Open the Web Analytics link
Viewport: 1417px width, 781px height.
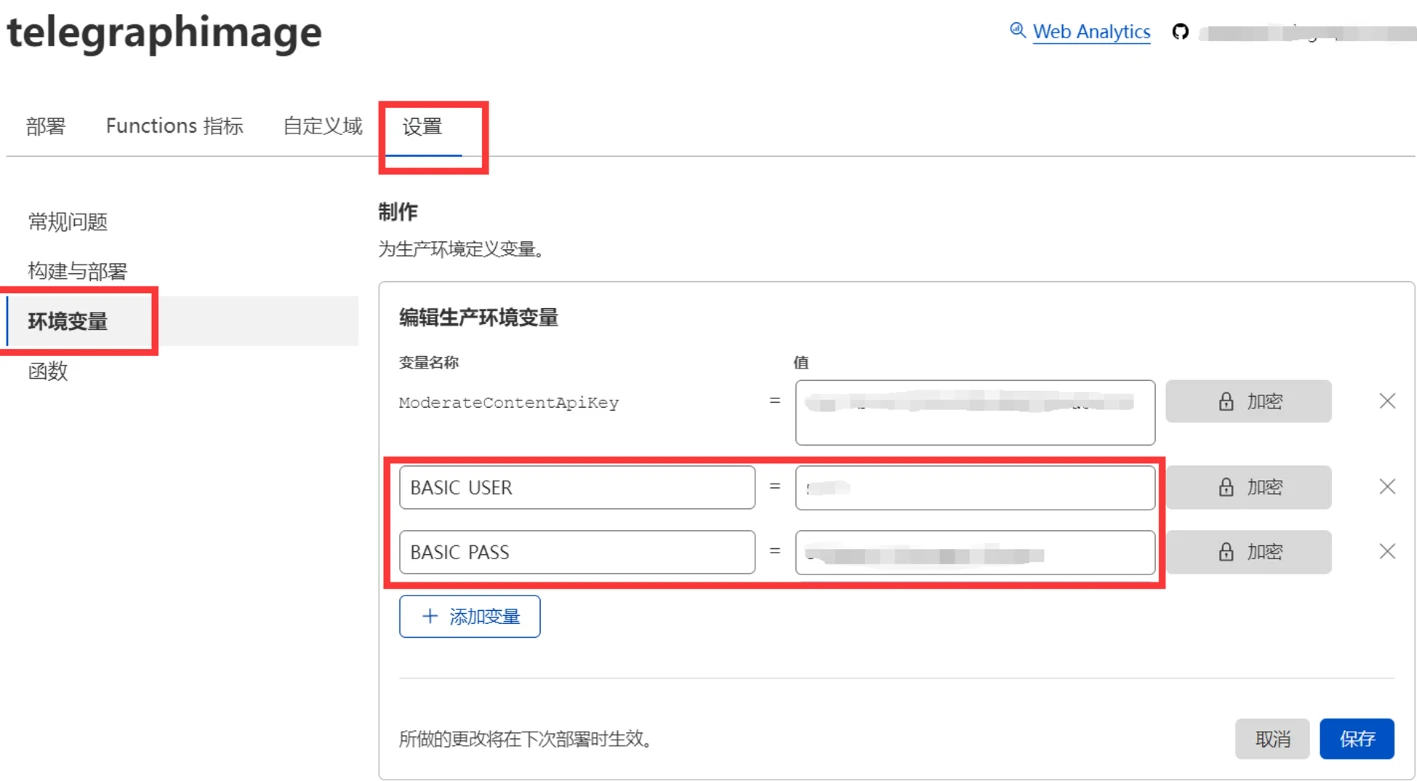1090,32
